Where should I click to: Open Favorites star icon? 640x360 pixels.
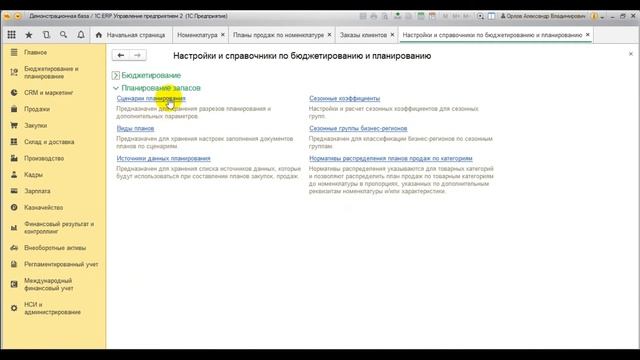[x=29, y=35]
